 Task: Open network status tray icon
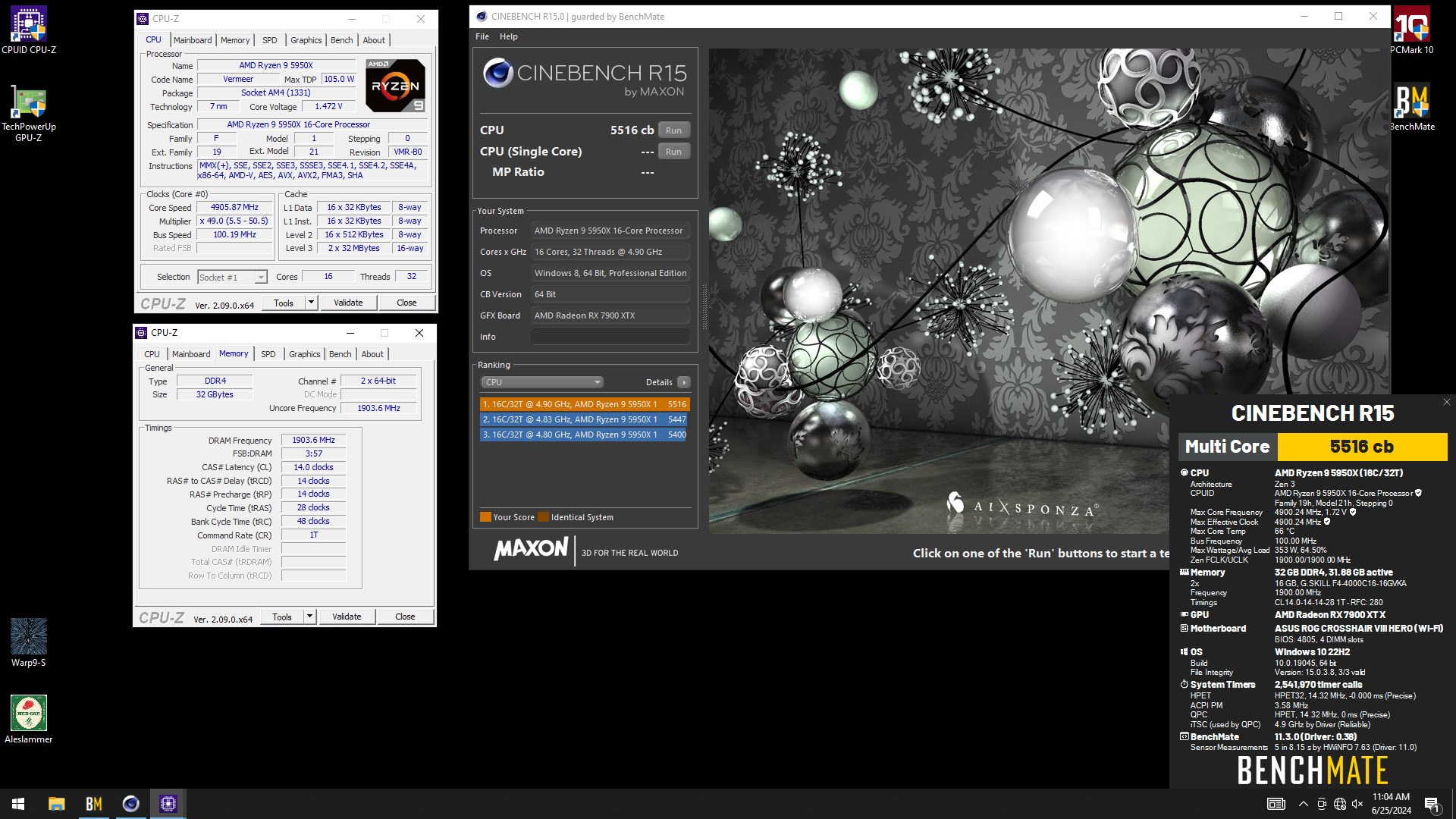1340,804
